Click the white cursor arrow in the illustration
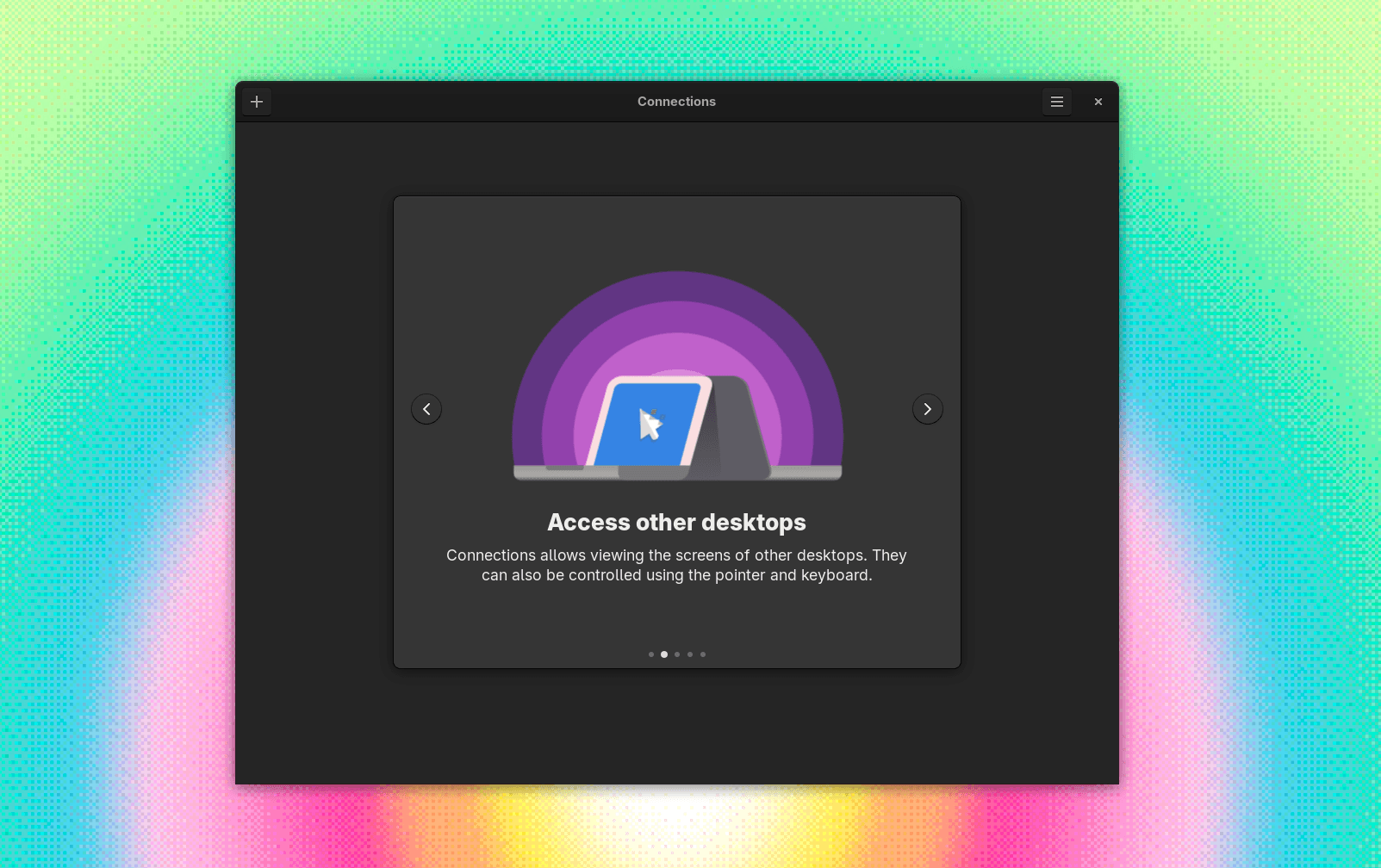 (650, 425)
